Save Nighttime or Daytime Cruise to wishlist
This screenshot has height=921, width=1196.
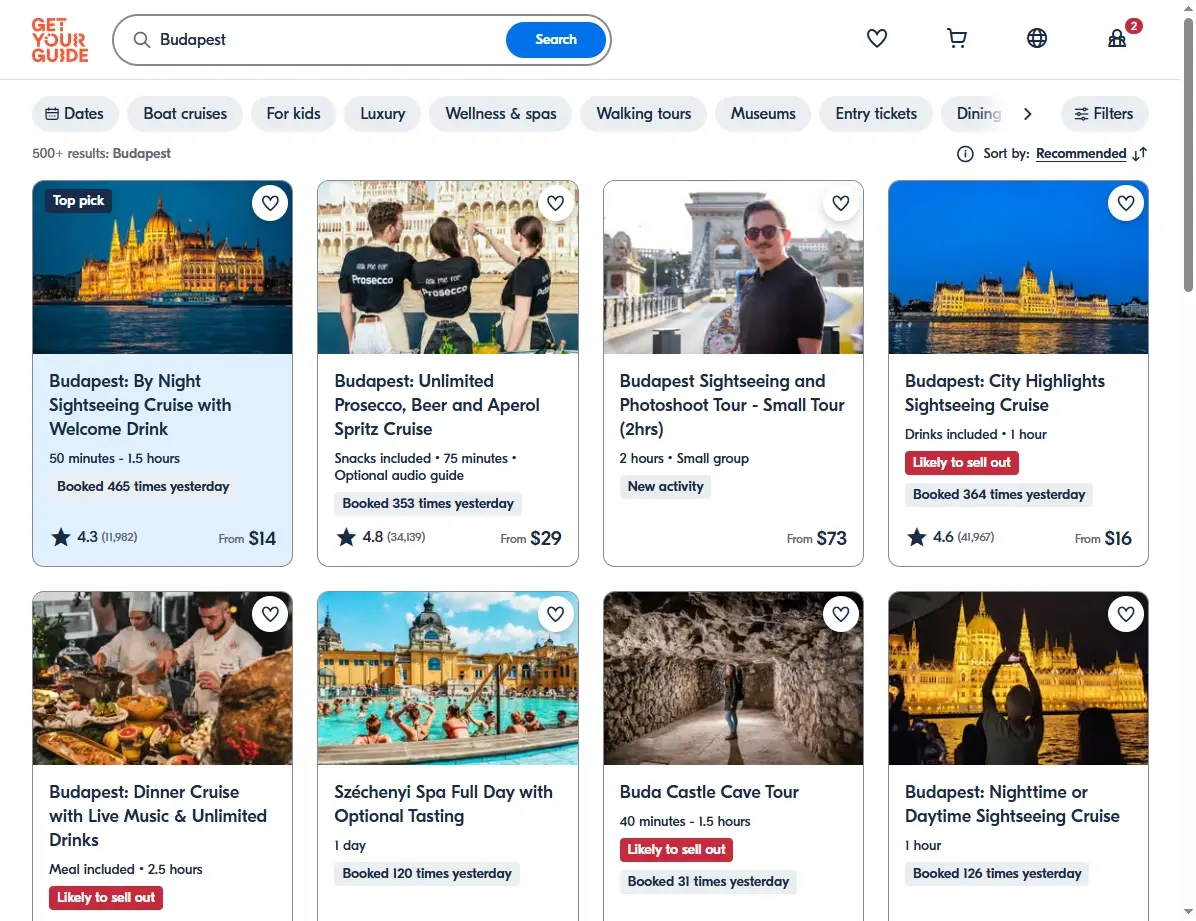[x=1126, y=613]
